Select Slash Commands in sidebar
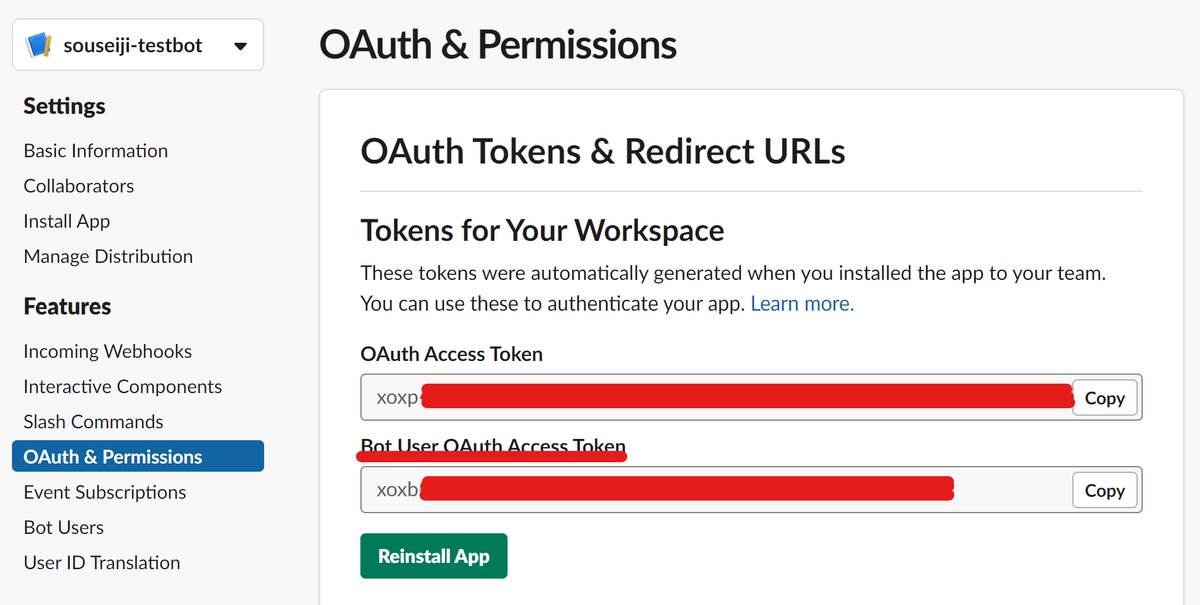 [94, 422]
